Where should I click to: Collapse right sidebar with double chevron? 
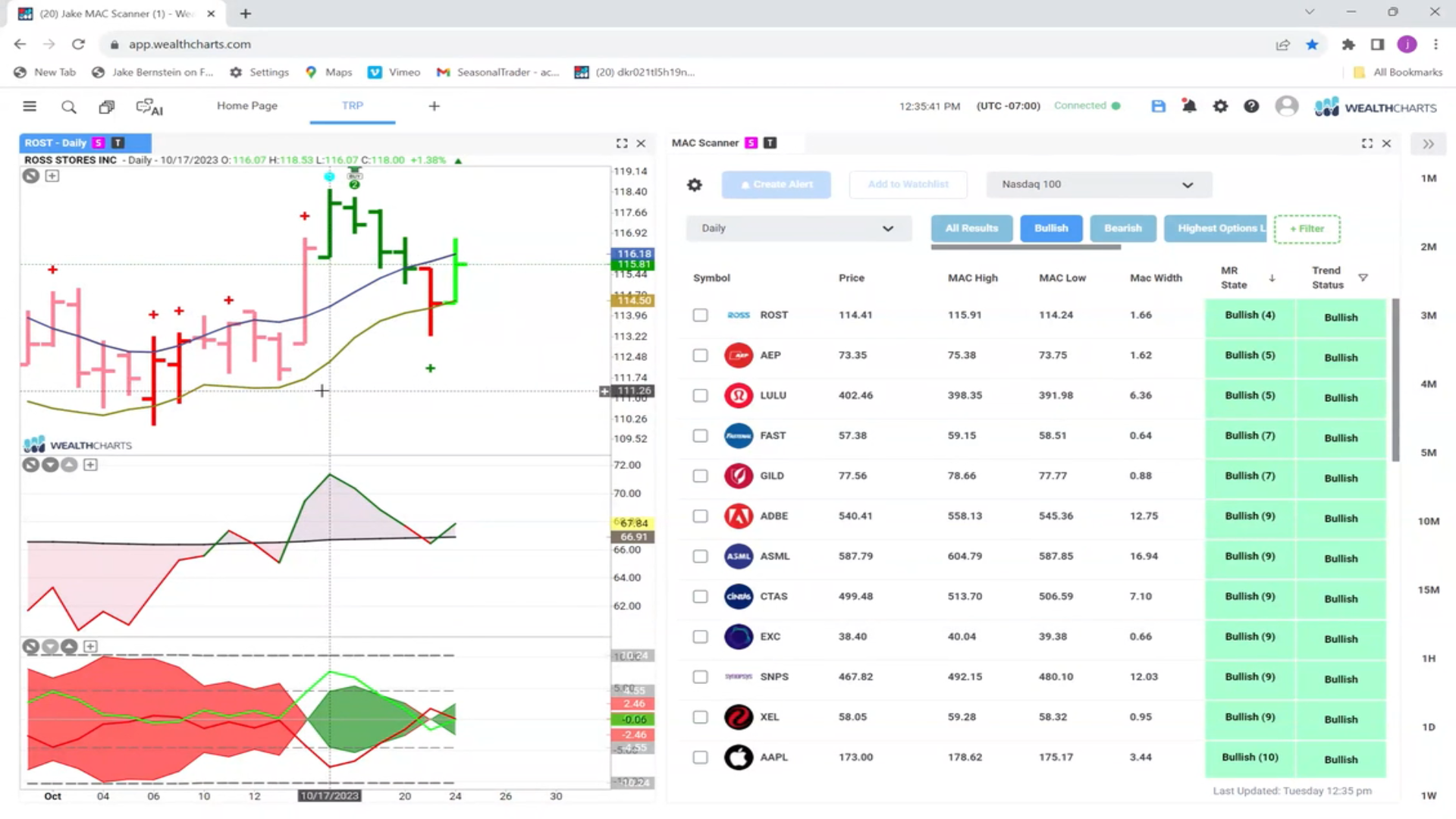(x=1429, y=144)
